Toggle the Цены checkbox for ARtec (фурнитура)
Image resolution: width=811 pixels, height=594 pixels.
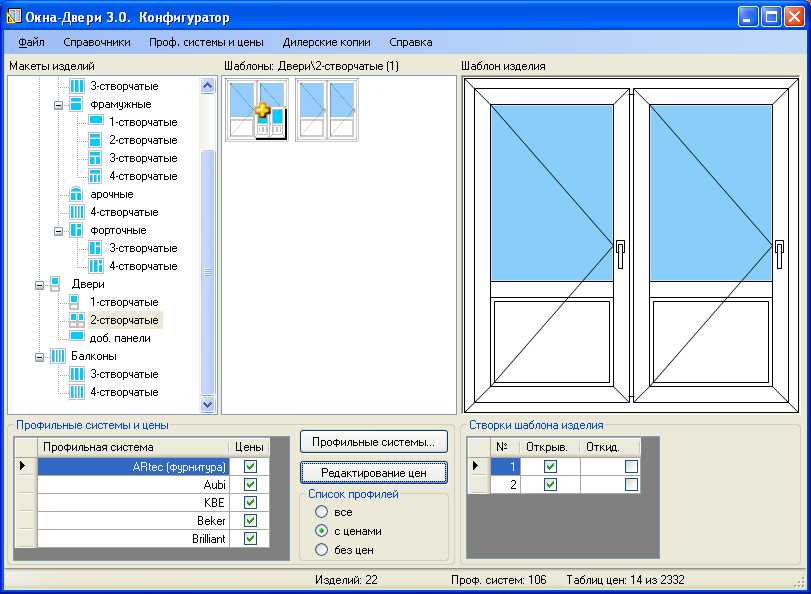click(x=250, y=466)
